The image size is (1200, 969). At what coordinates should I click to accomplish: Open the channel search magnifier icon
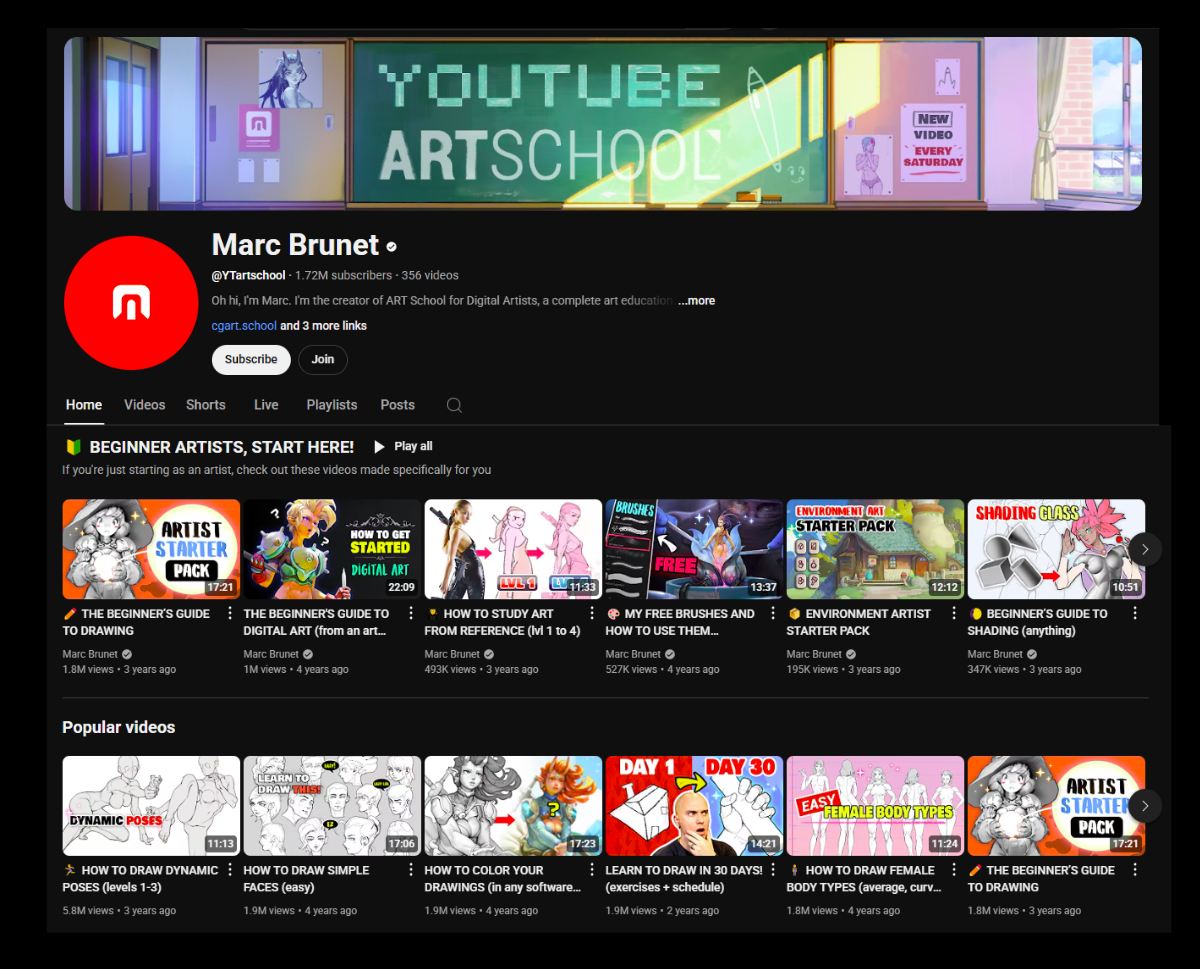coord(454,405)
